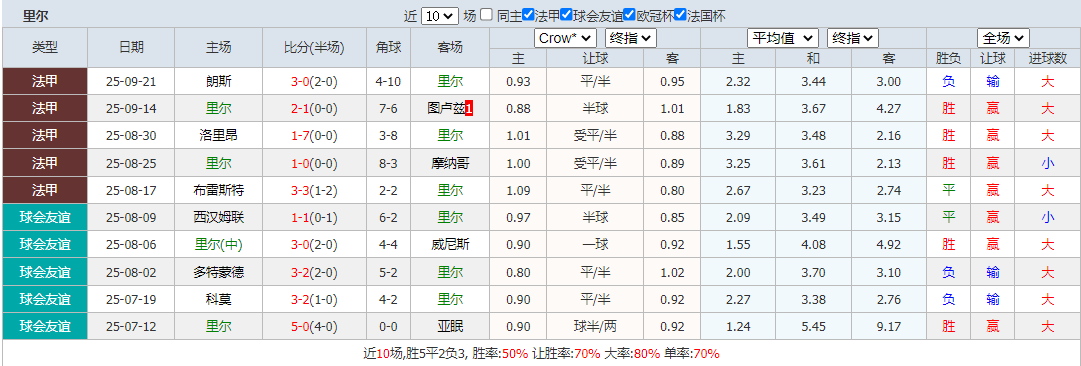The image size is (1081, 366).
Task: Open team 西汉姆联 in the 25-08-09 row
Action: click(x=219, y=218)
